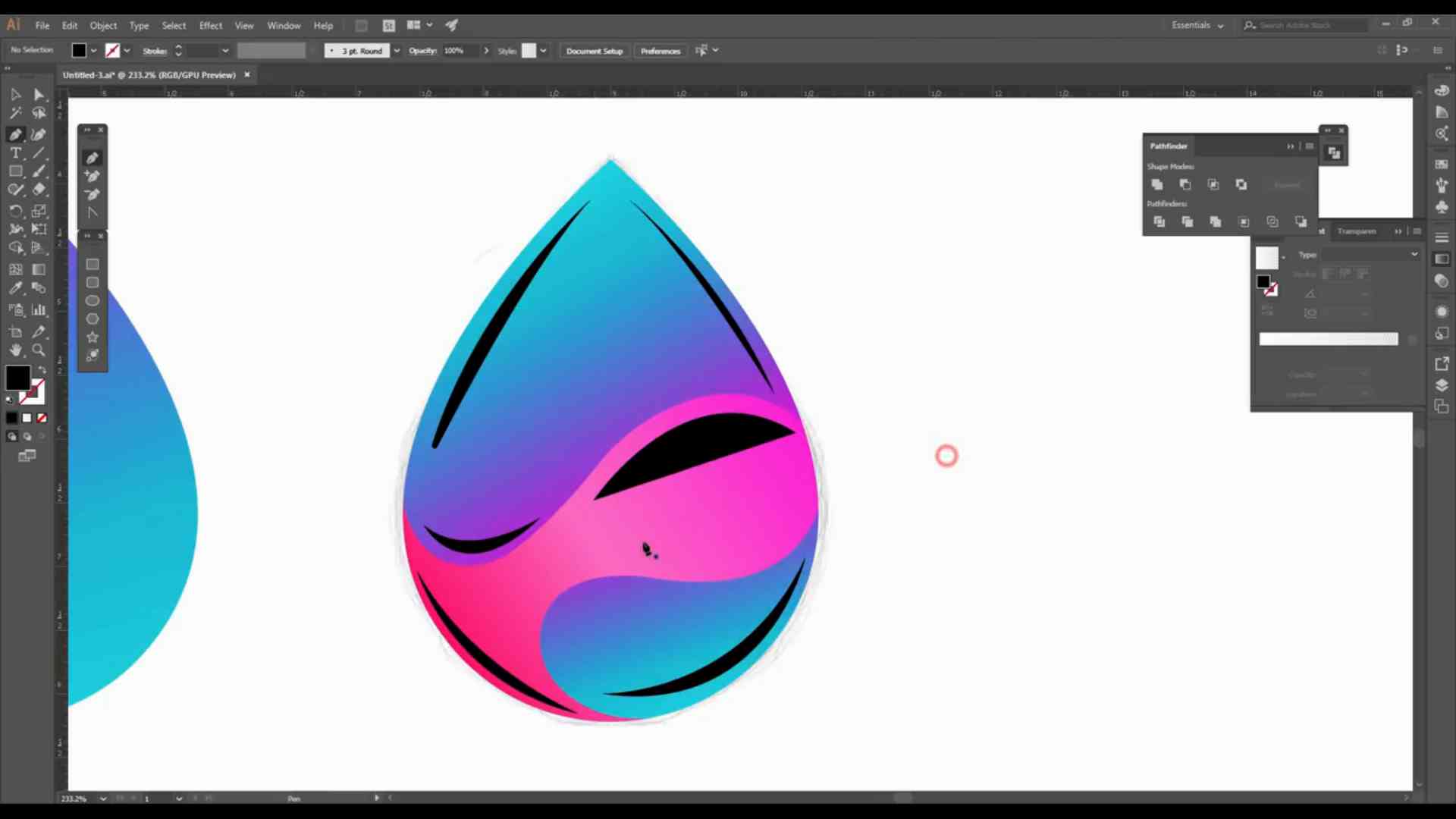
Task: Open the Change Screen Mode button
Action: click(x=27, y=456)
